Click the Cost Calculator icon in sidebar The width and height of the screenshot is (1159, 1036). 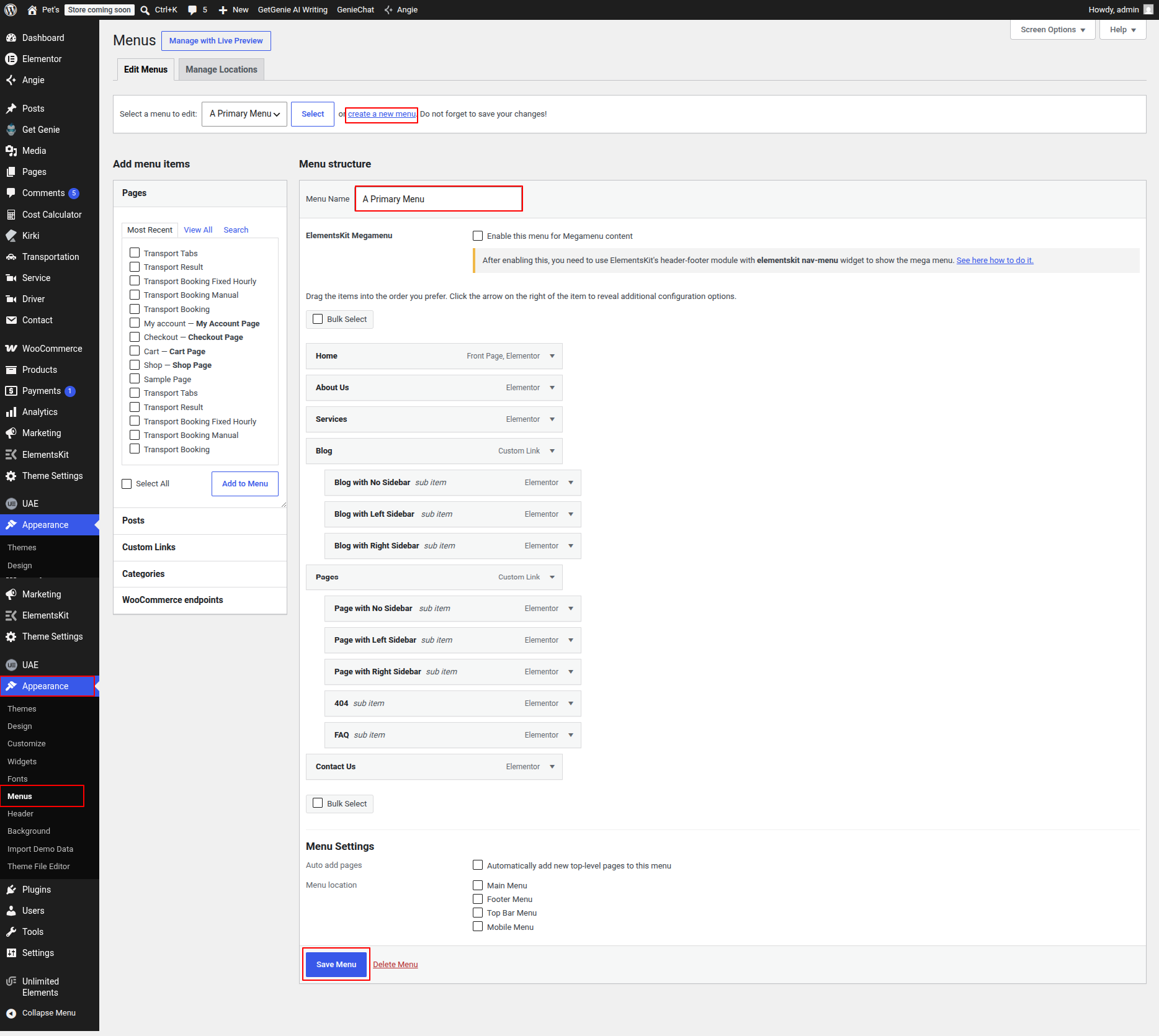coord(11,215)
